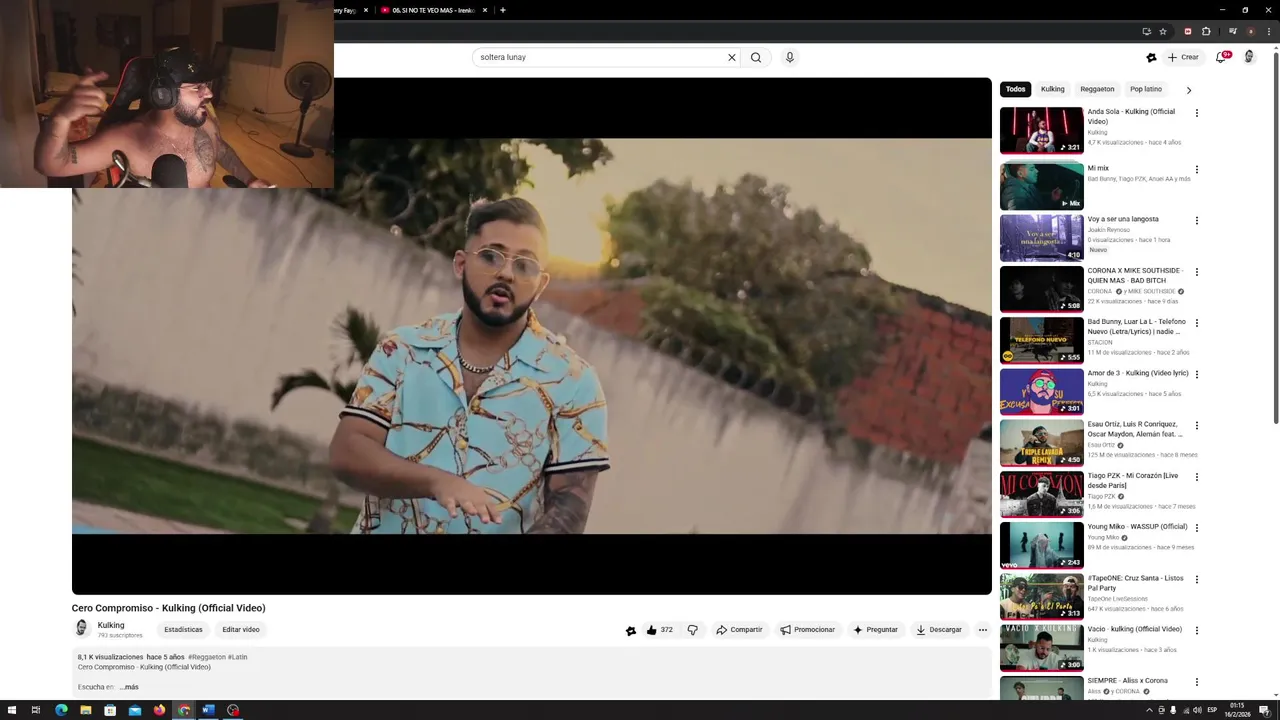Screen dimensions: 1280x720
Task: Switch to the '06. SI NO TE VEO MAS' tab
Action: pos(432,10)
